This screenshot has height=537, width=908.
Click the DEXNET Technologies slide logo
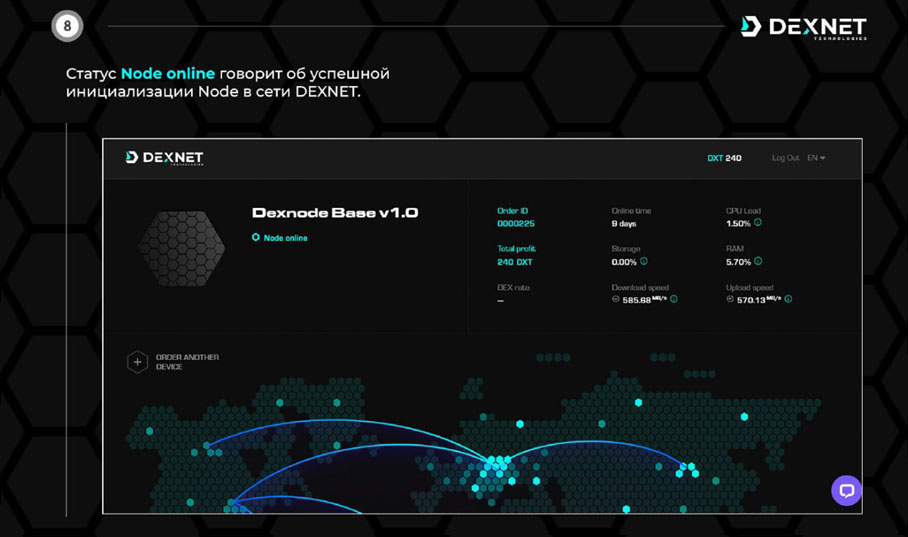(x=803, y=27)
